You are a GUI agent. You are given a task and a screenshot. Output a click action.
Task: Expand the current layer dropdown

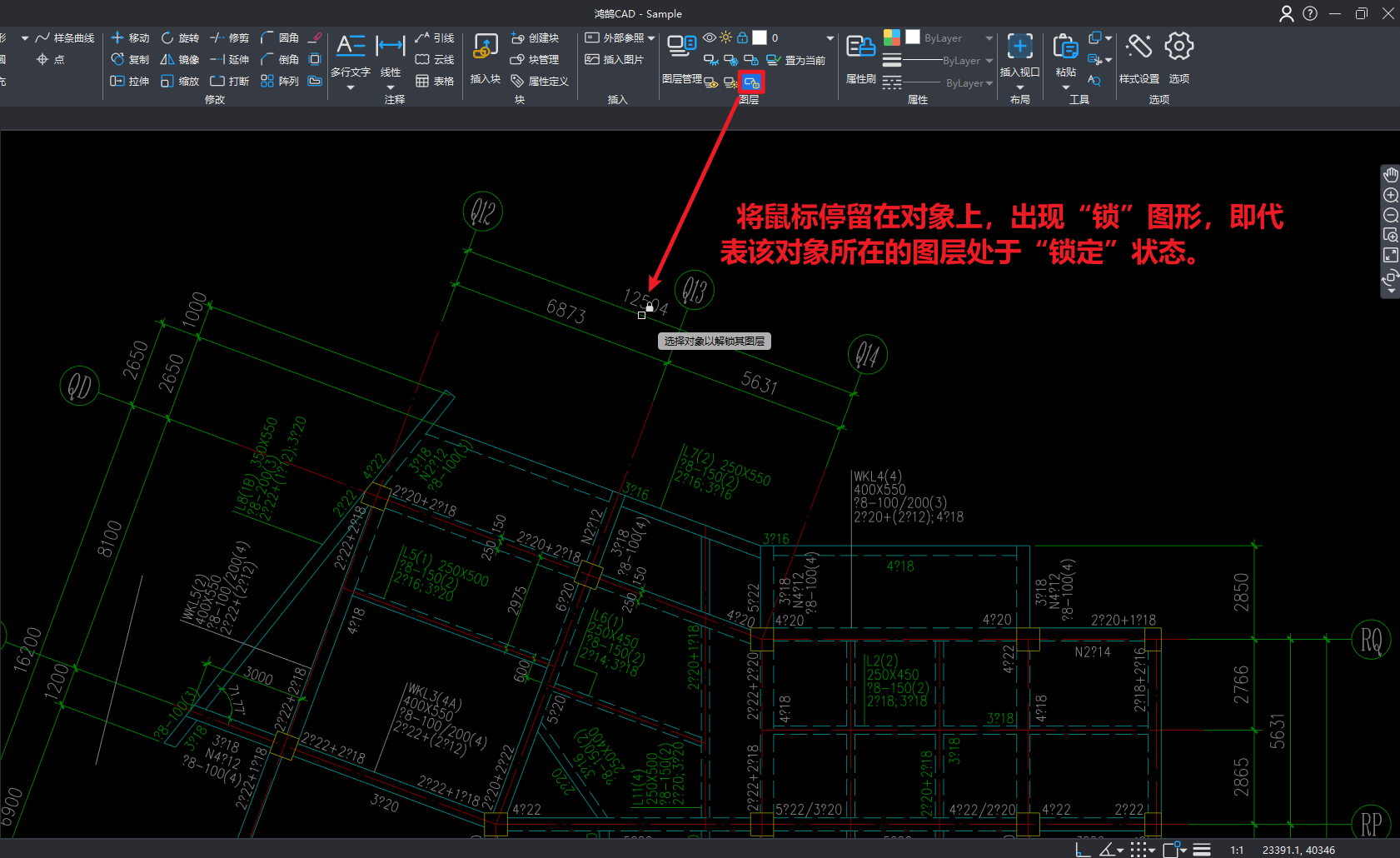(x=830, y=38)
